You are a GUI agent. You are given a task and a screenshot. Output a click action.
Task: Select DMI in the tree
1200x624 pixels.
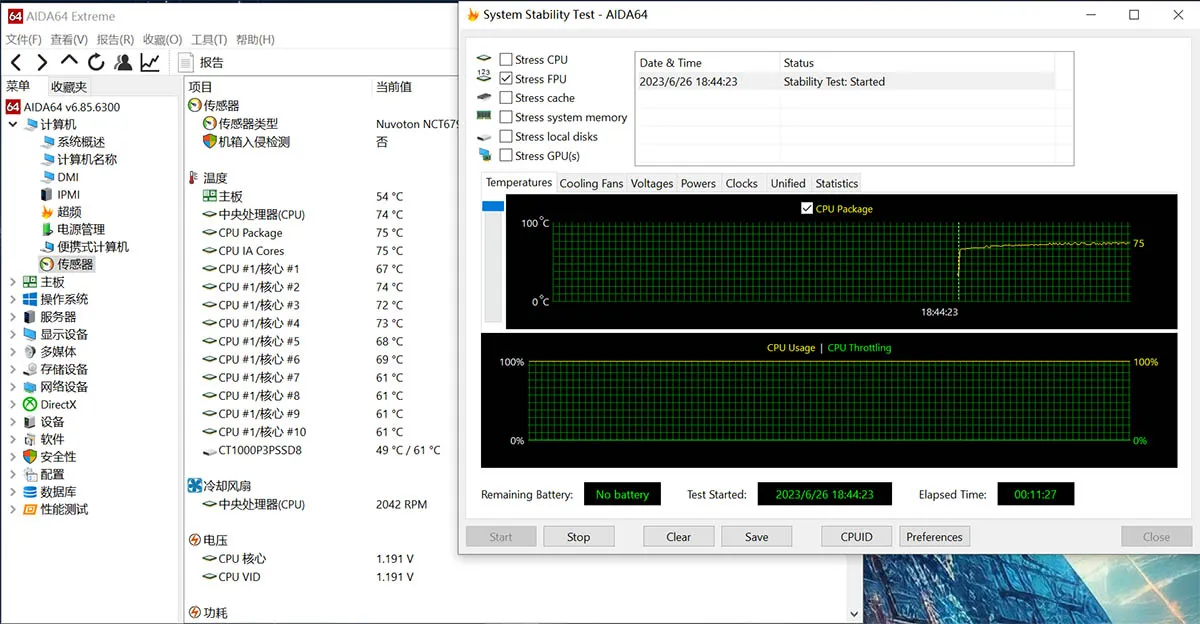pyautogui.click(x=59, y=177)
